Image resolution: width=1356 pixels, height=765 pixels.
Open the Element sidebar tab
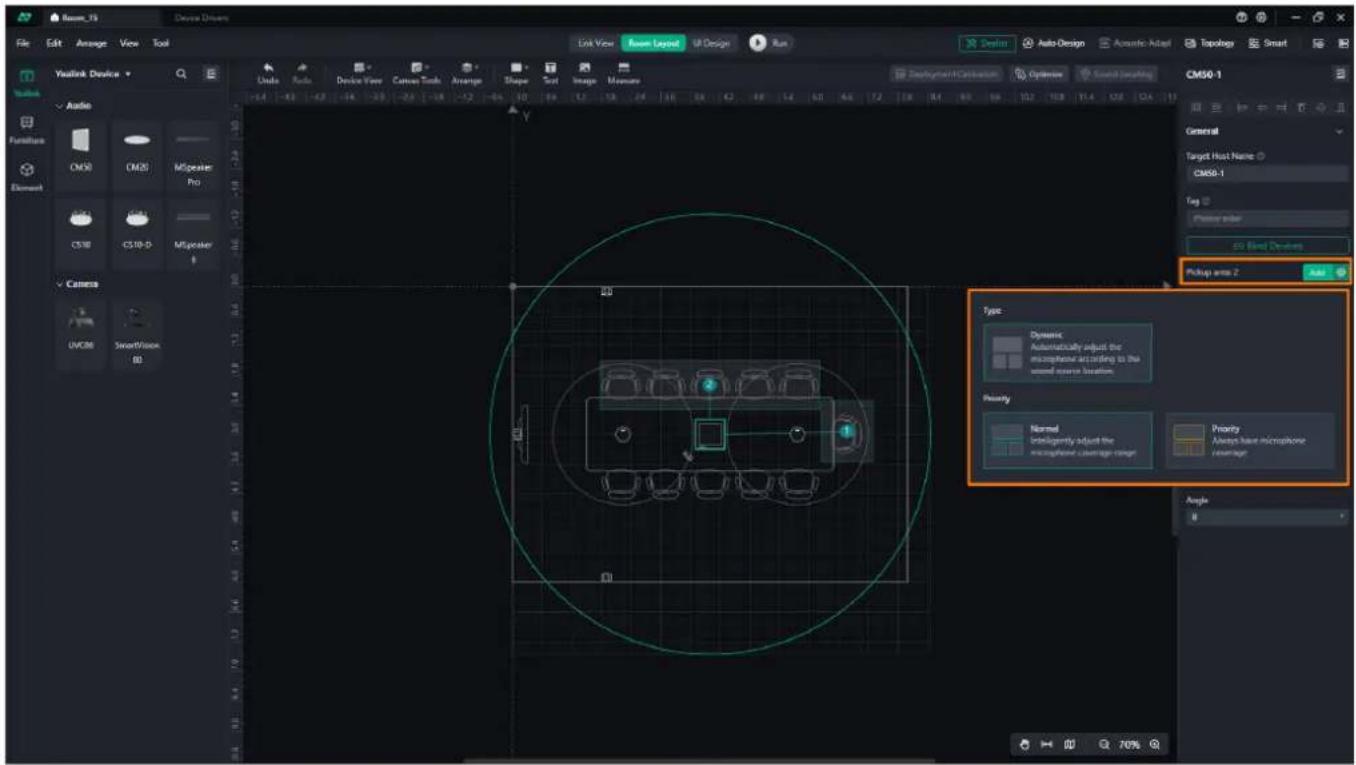click(28, 176)
